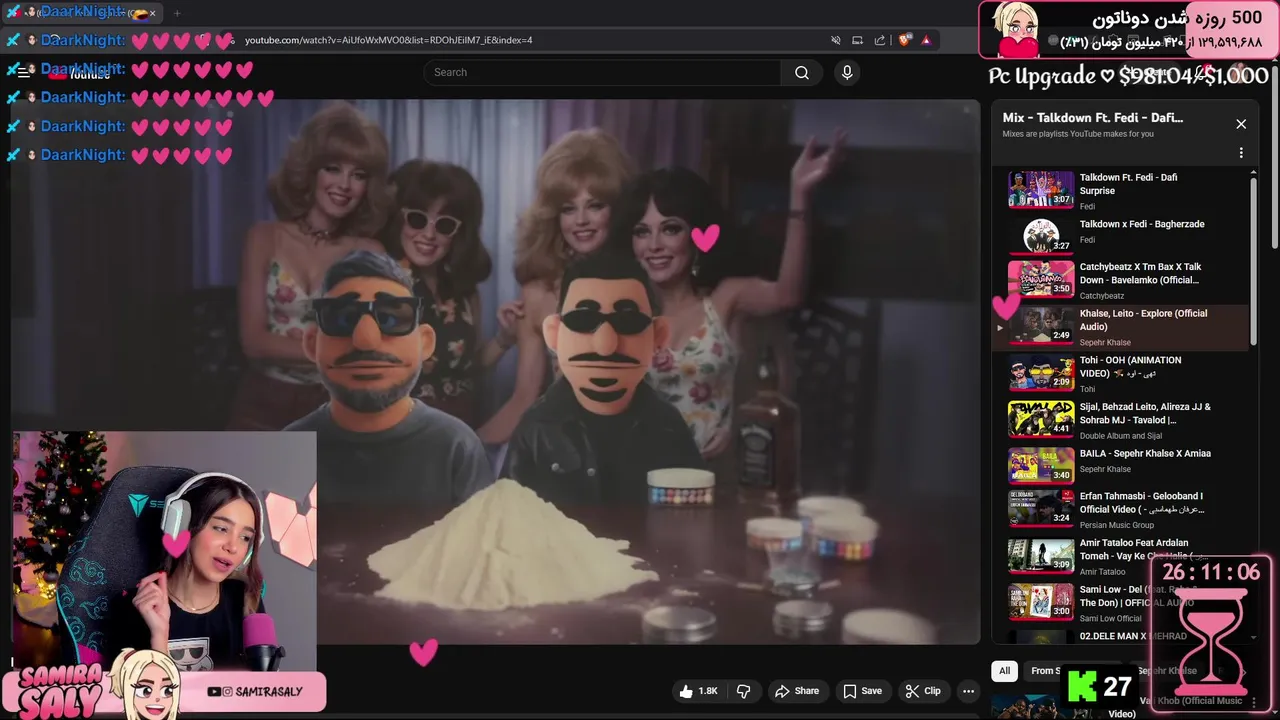Open the more actions ellipsis under video
The width and height of the screenshot is (1280, 720).
968,691
